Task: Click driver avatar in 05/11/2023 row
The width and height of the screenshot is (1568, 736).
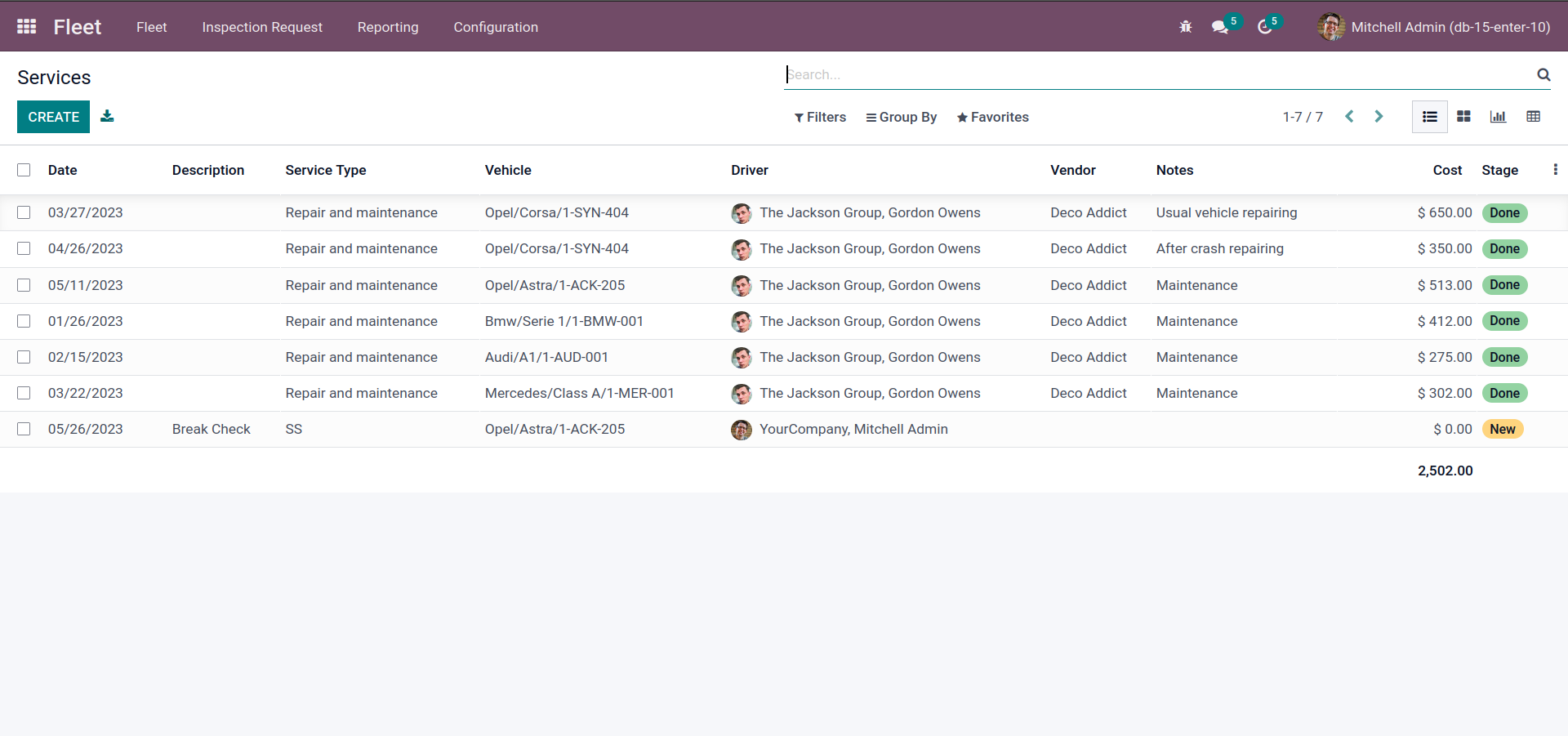Action: pos(742,285)
